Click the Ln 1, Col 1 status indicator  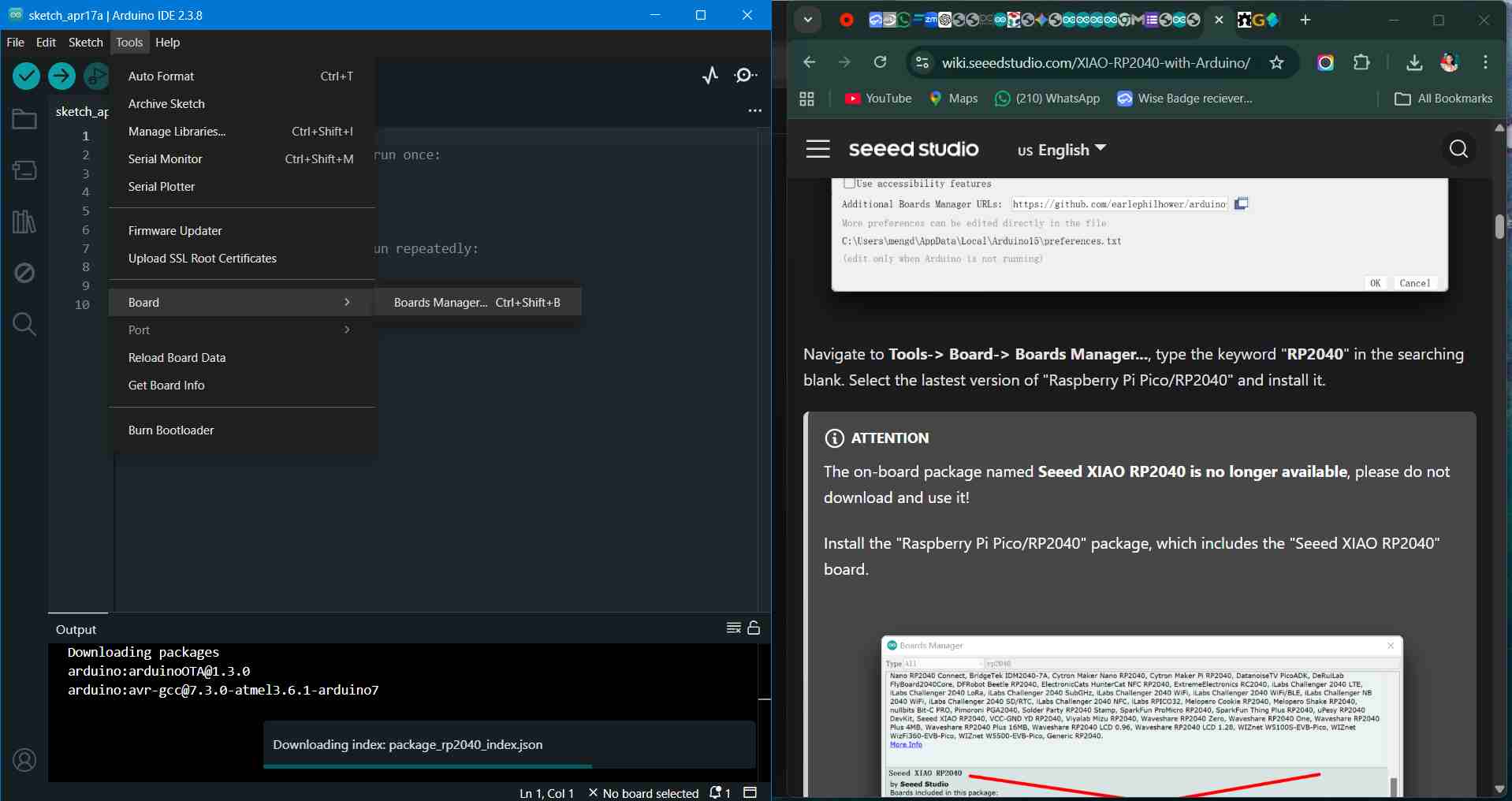[x=546, y=792]
